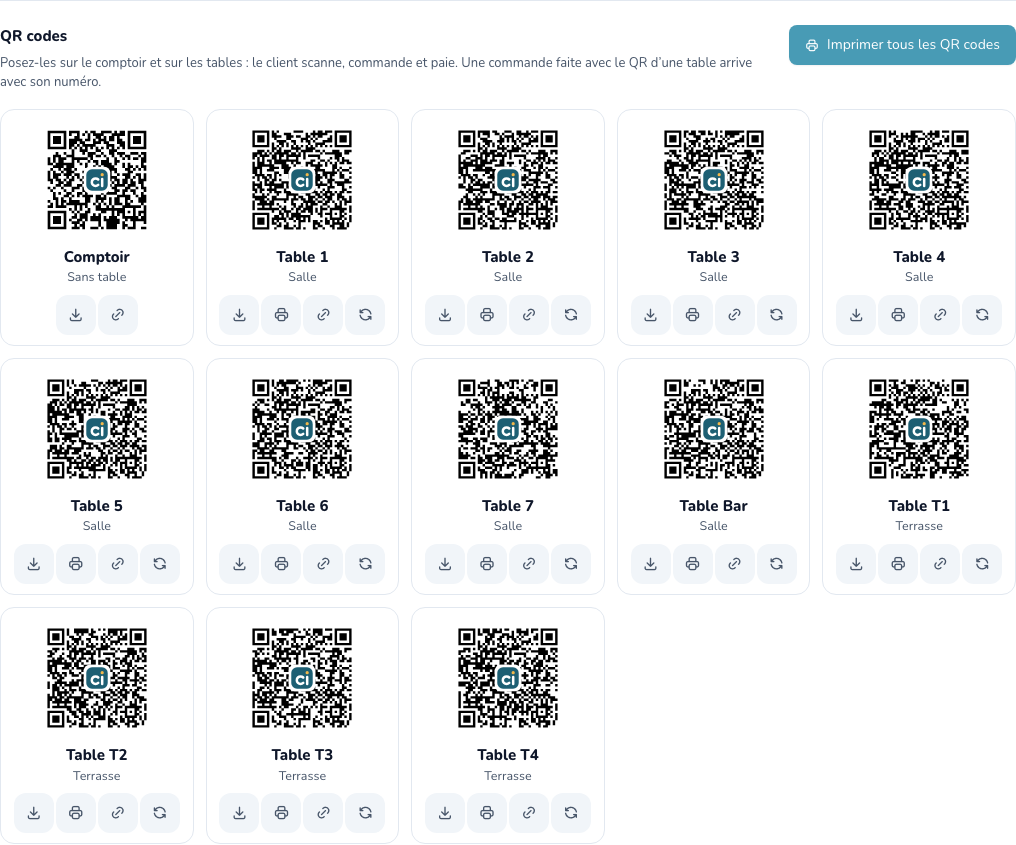This screenshot has width=1016, height=845.
Task: Copy link for Table 3
Action: point(734,315)
